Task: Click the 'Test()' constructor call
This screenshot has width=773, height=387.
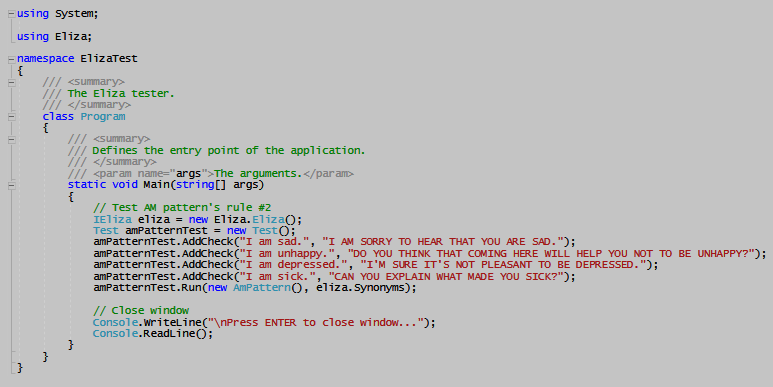Action: [272, 231]
